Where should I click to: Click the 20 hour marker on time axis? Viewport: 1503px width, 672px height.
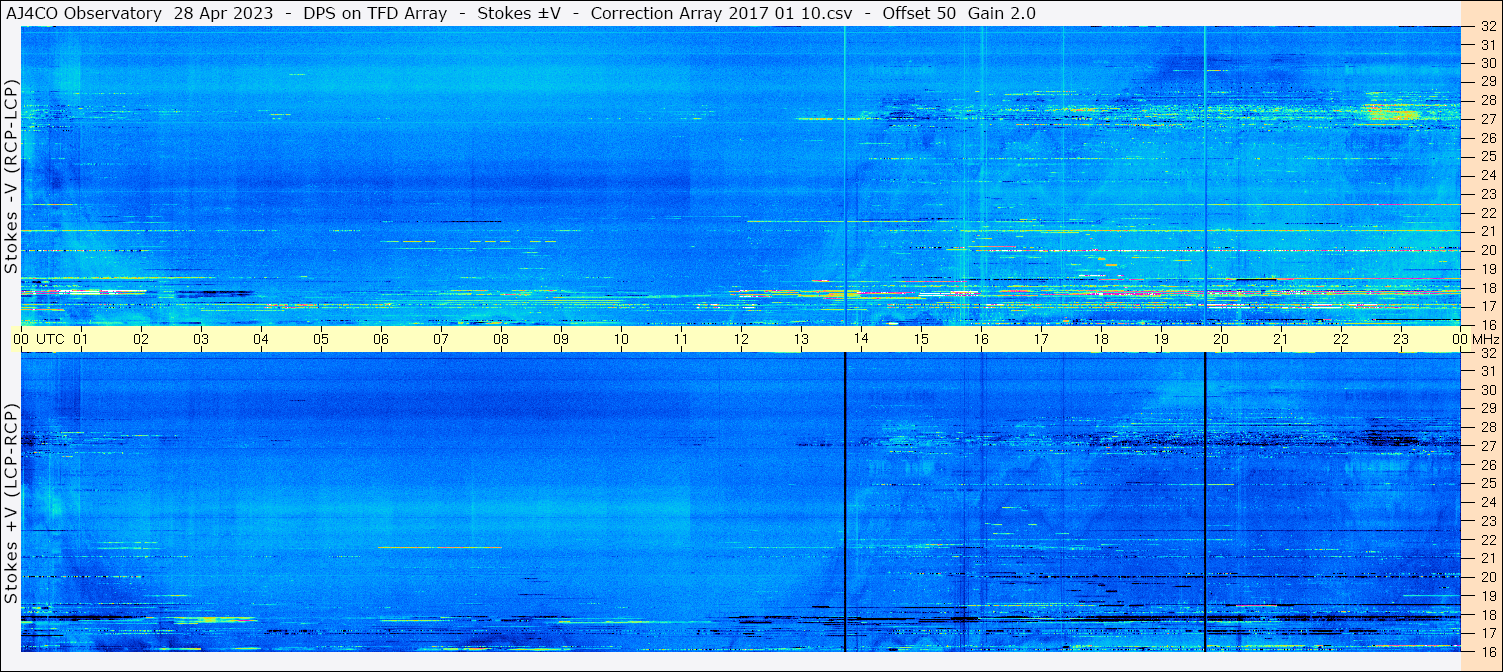1221,339
